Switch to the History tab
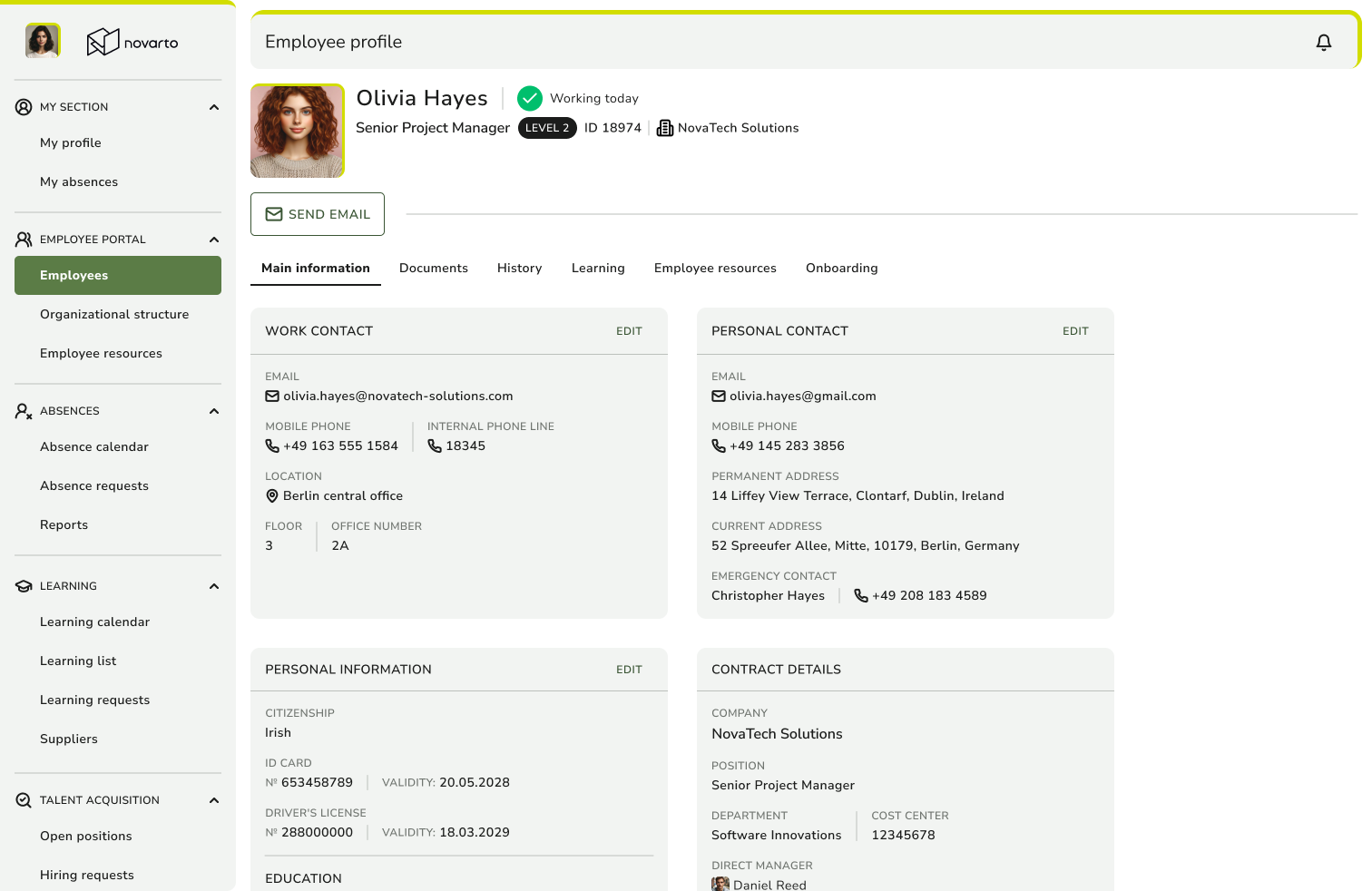The height and width of the screenshot is (891, 1372). coord(520,269)
